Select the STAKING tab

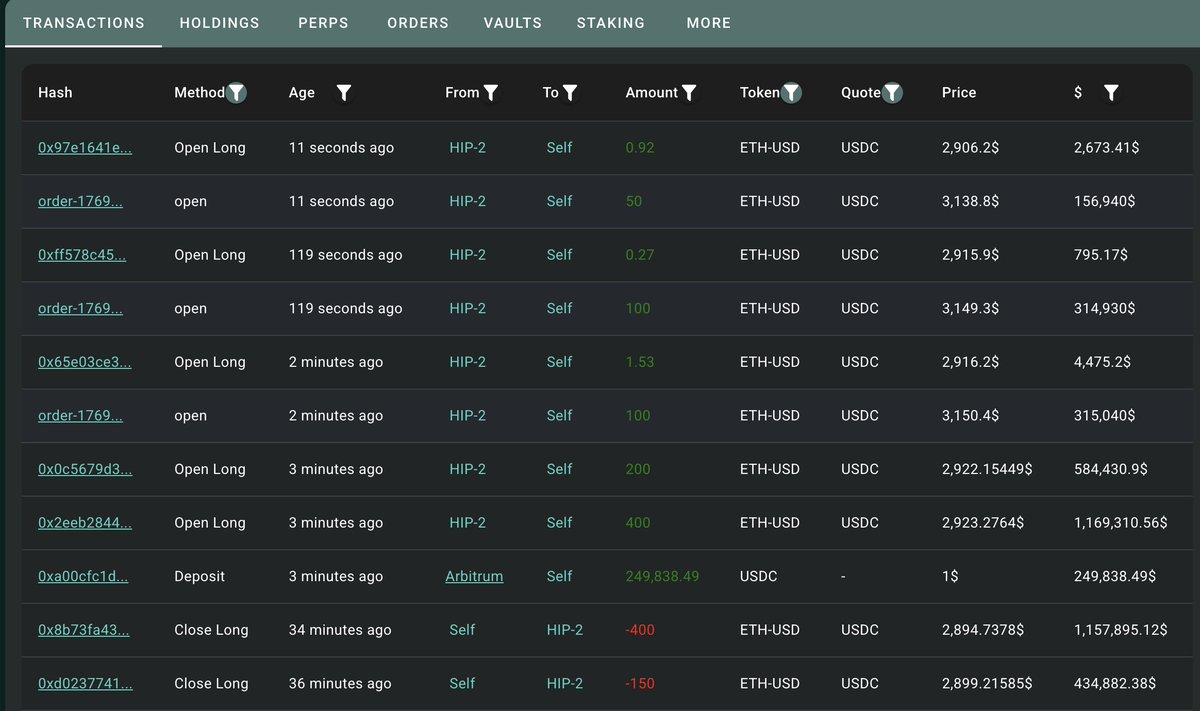[610, 22]
